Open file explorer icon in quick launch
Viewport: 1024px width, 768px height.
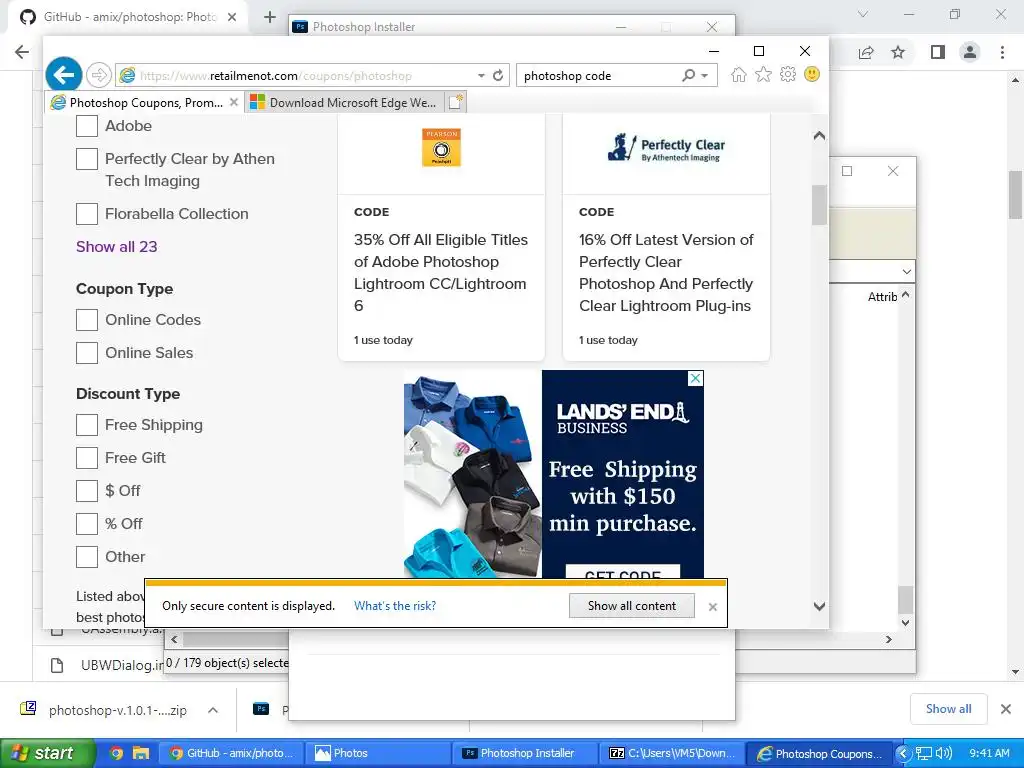(x=140, y=753)
